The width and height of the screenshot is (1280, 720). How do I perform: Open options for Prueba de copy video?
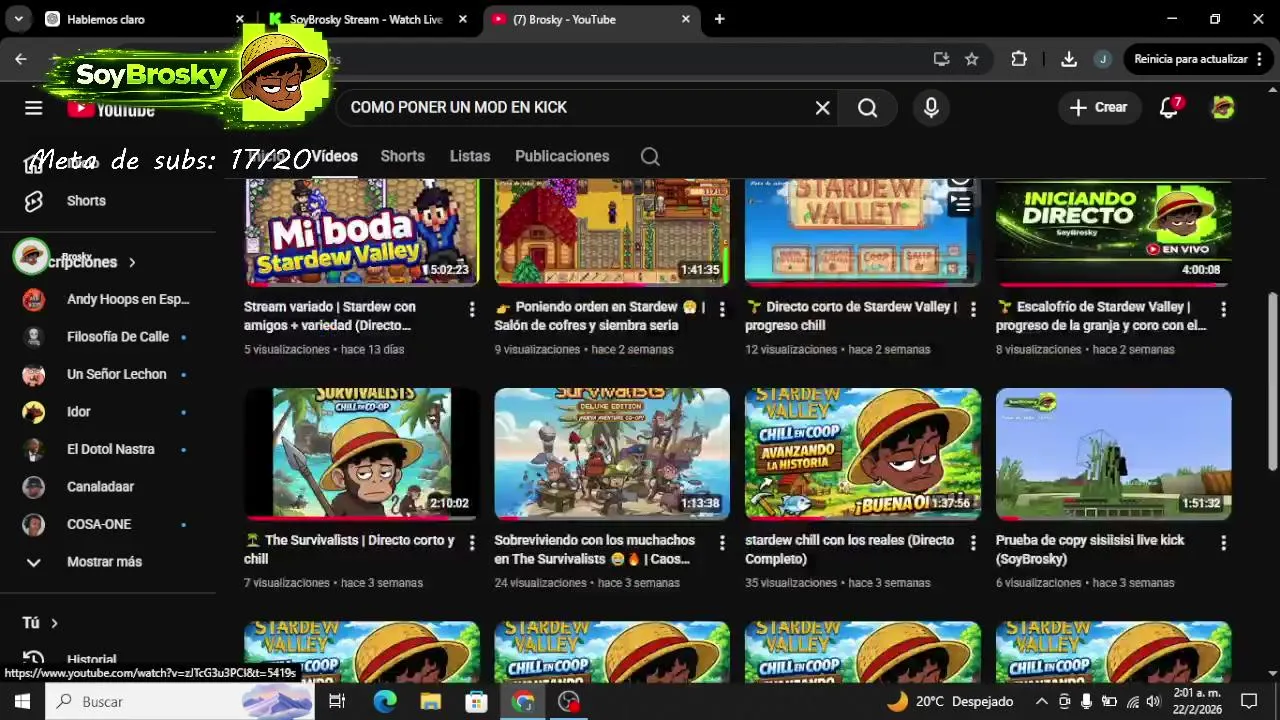[1223, 543]
